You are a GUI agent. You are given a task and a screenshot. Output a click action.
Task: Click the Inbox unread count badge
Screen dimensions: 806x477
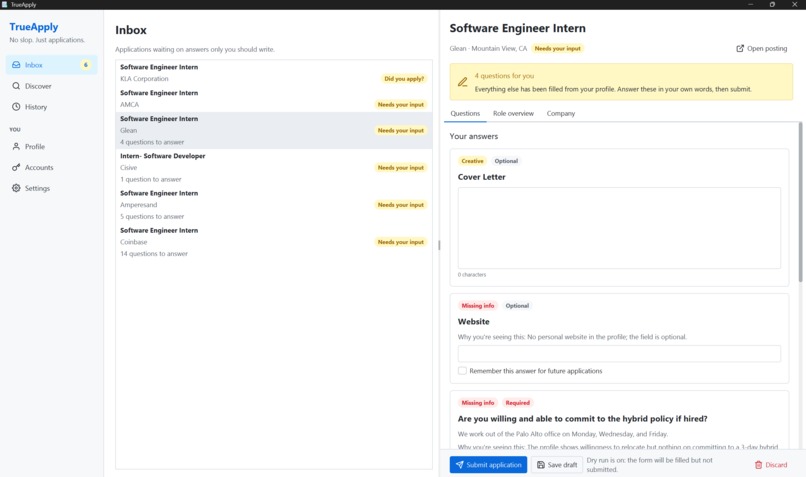(x=86, y=65)
